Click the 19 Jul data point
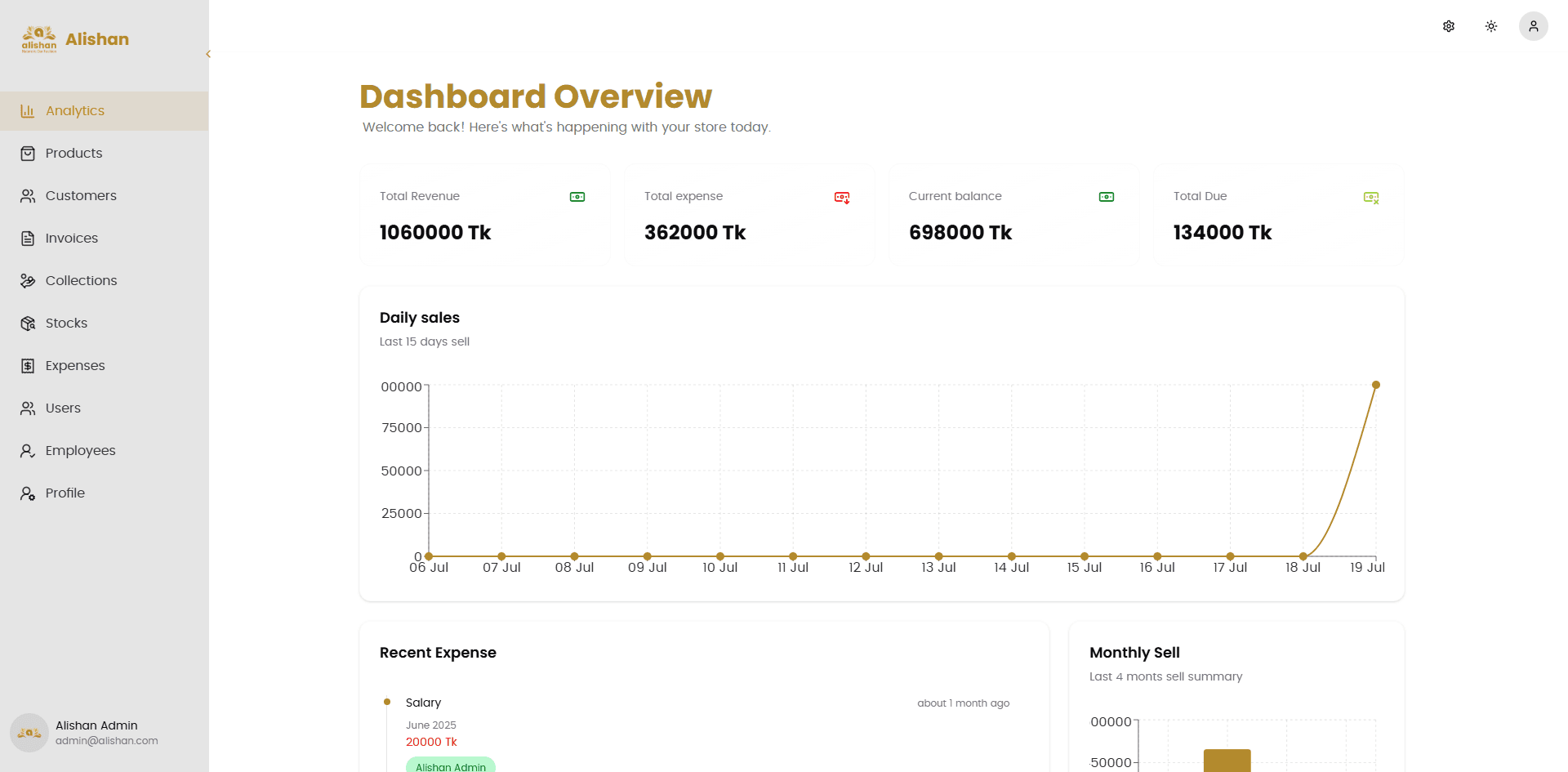 tap(1376, 385)
